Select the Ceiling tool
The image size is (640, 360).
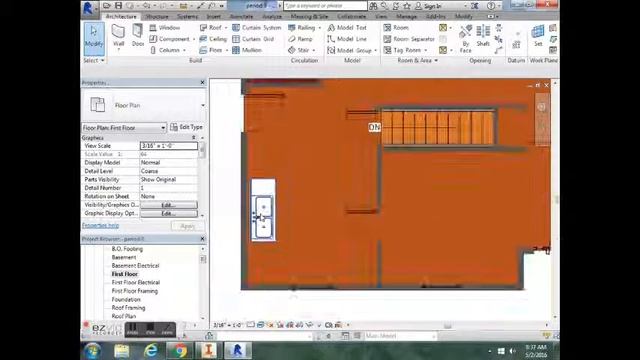(213, 39)
